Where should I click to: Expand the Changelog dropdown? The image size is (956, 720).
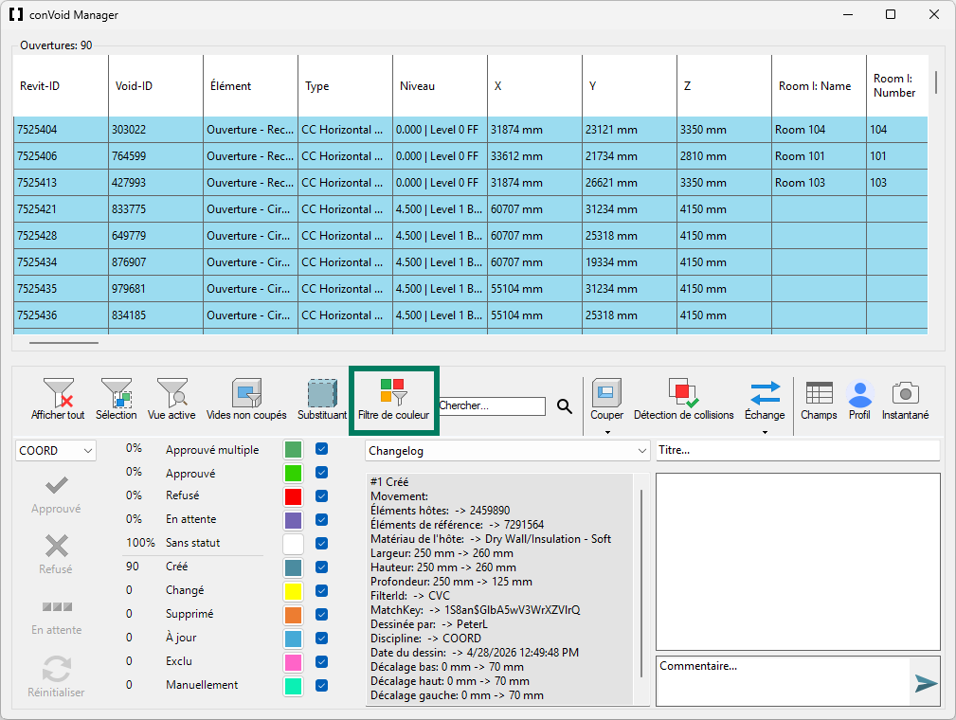pyautogui.click(x=507, y=451)
